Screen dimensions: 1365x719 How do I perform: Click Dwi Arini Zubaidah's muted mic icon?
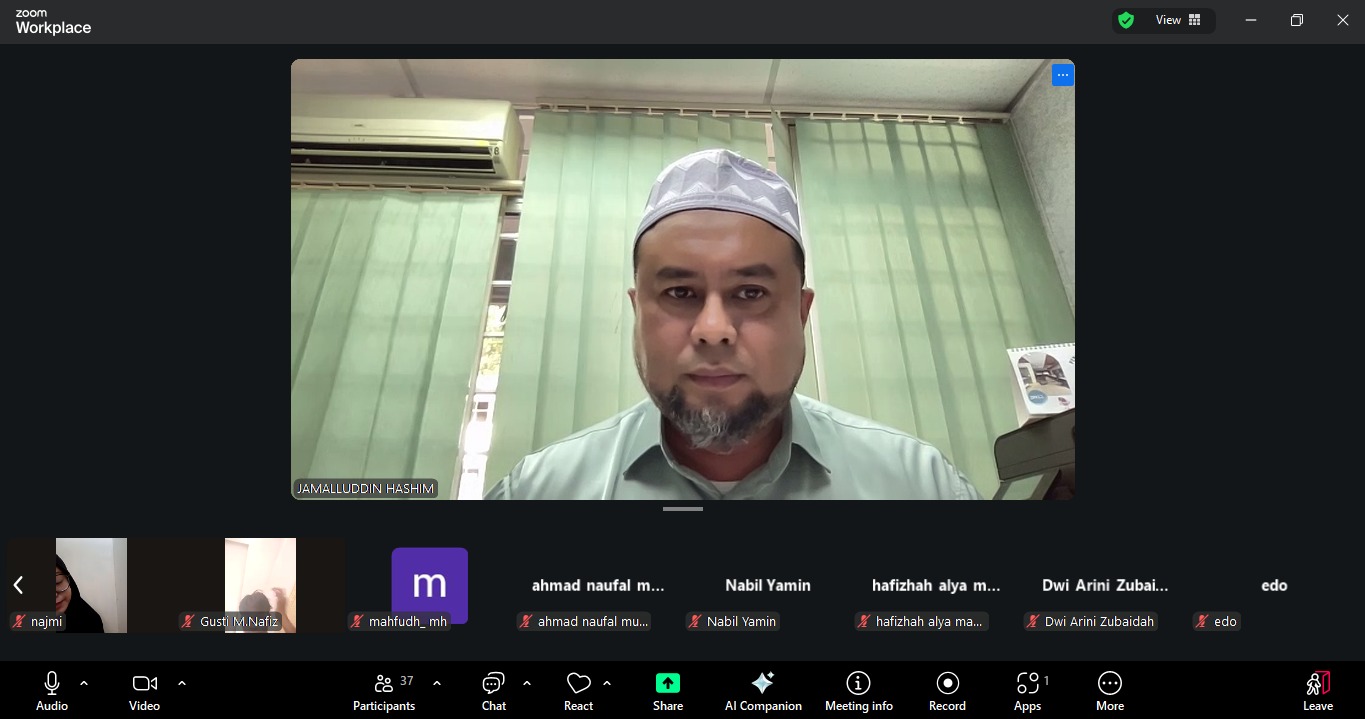1033,621
